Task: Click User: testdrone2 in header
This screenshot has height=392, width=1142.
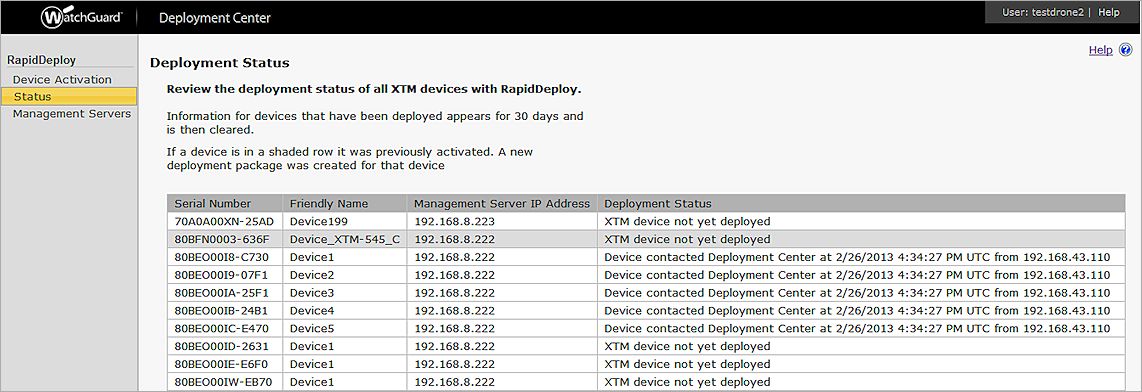Action: [1044, 12]
